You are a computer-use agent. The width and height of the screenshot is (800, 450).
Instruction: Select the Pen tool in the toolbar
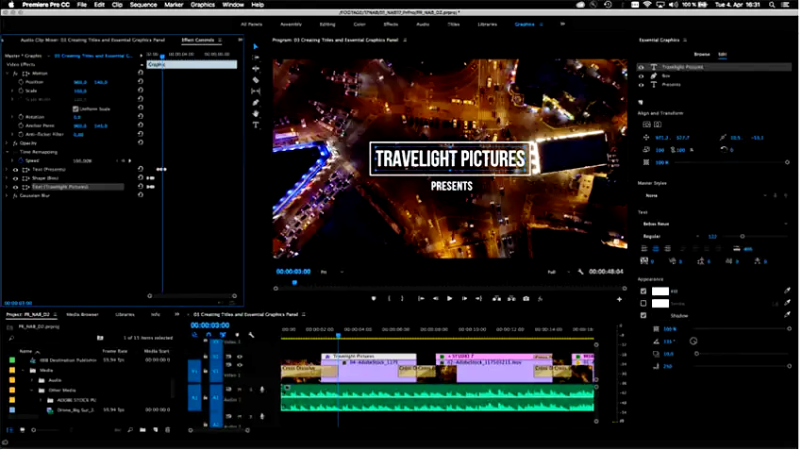tap(256, 102)
